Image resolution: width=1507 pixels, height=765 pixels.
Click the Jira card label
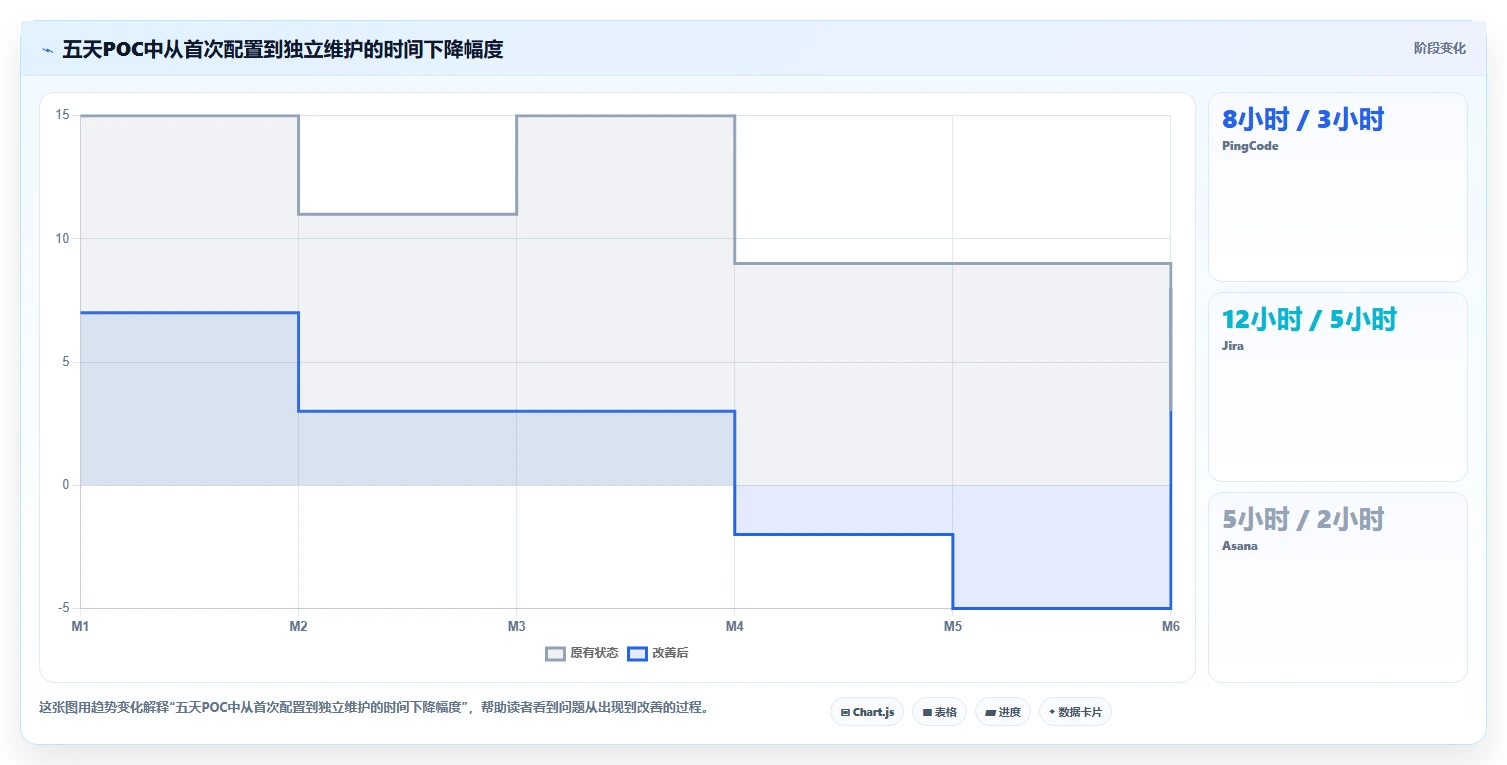click(1233, 346)
